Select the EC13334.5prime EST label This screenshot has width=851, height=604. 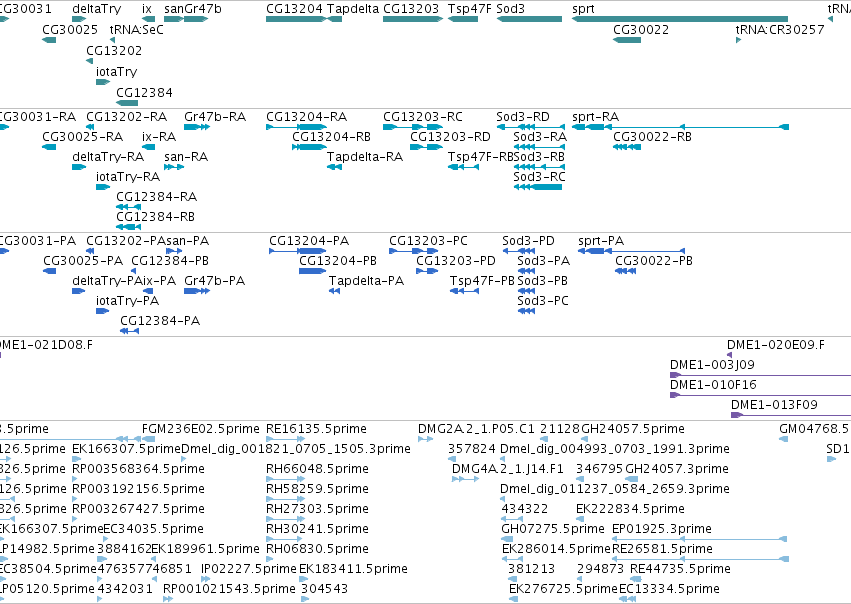coord(669,589)
